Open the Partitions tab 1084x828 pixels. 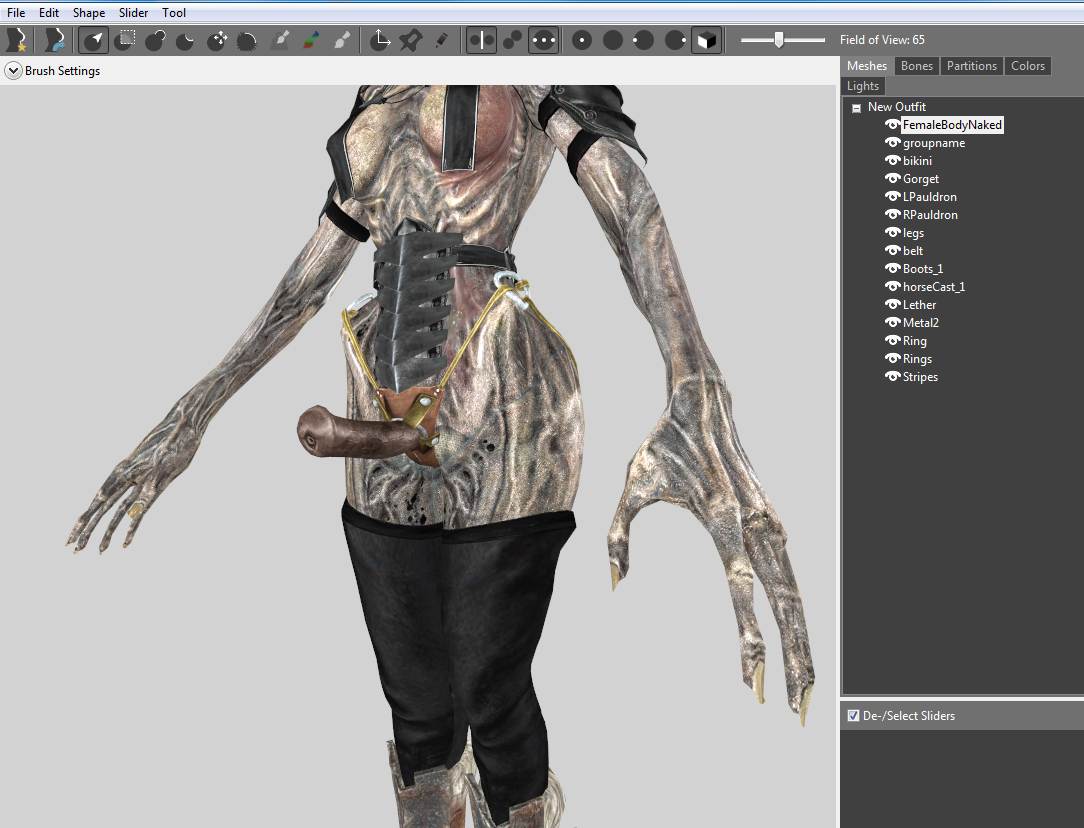tap(971, 66)
